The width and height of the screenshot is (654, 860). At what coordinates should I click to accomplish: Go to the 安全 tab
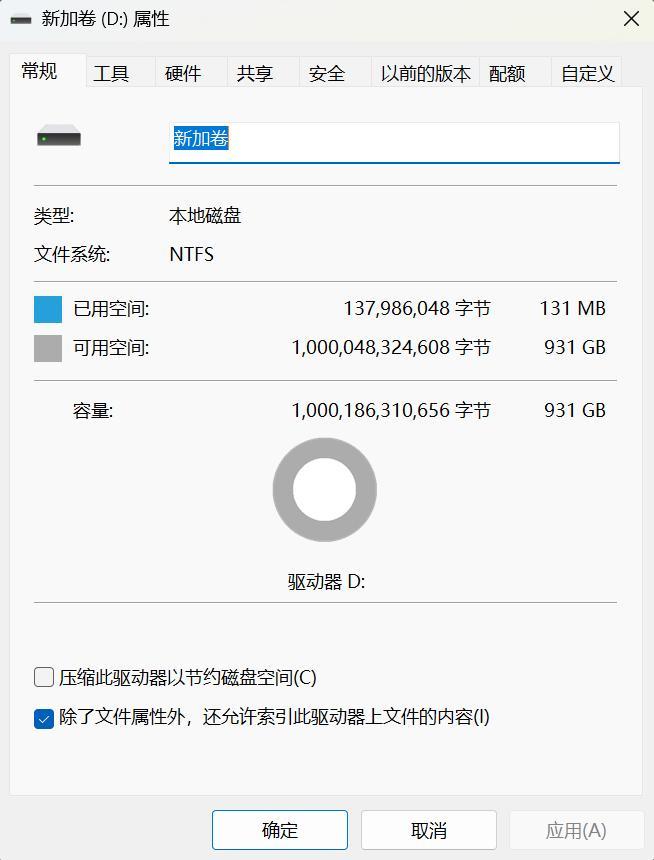pos(326,73)
